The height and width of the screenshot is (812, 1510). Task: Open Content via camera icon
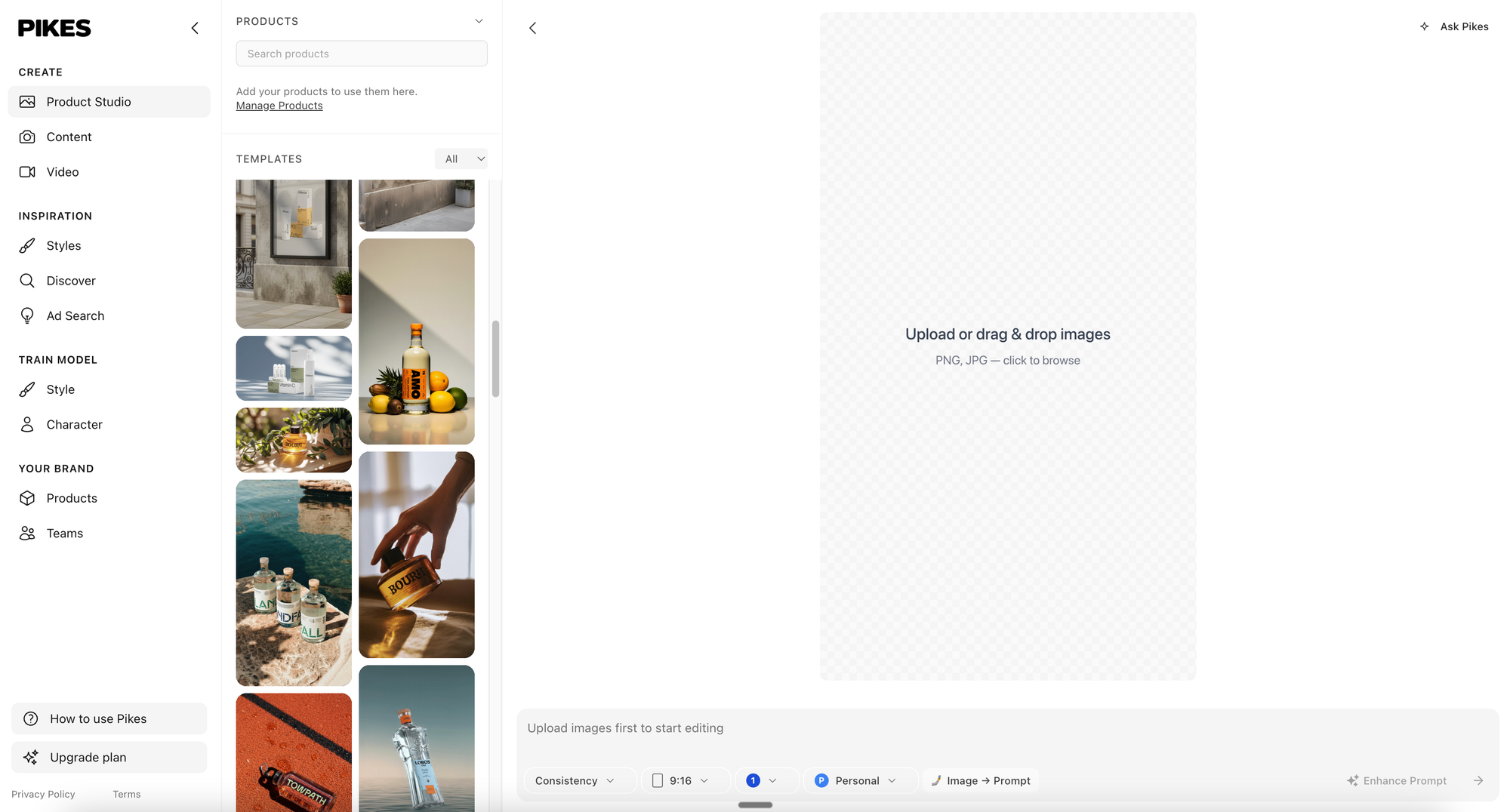[27, 137]
